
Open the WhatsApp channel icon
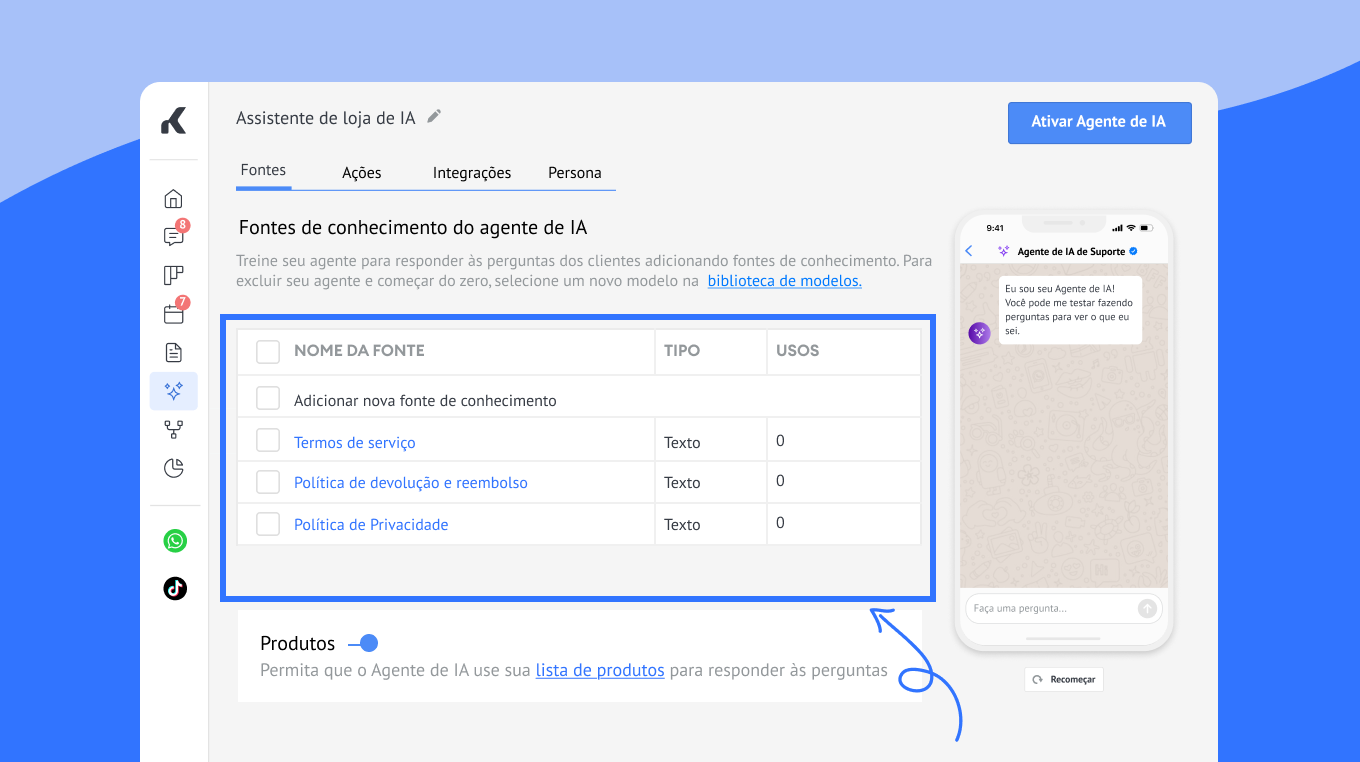coord(175,541)
